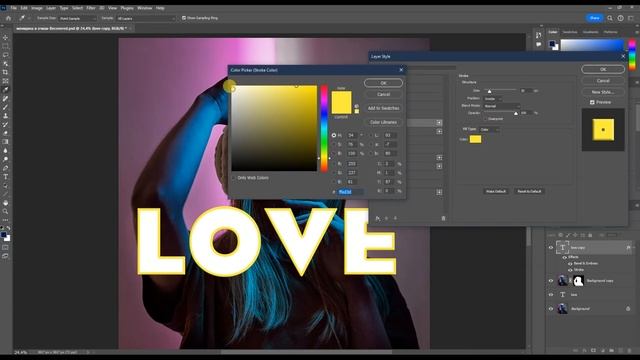Open the Window menu
This screenshot has height=360, width=640.
click(x=144, y=8)
